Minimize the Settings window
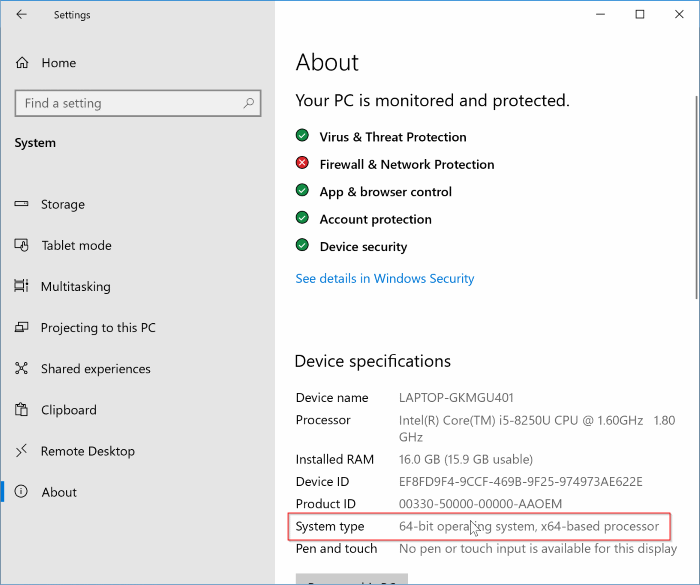Image resolution: width=700 pixels, height=585 pixels. (600, 14)
